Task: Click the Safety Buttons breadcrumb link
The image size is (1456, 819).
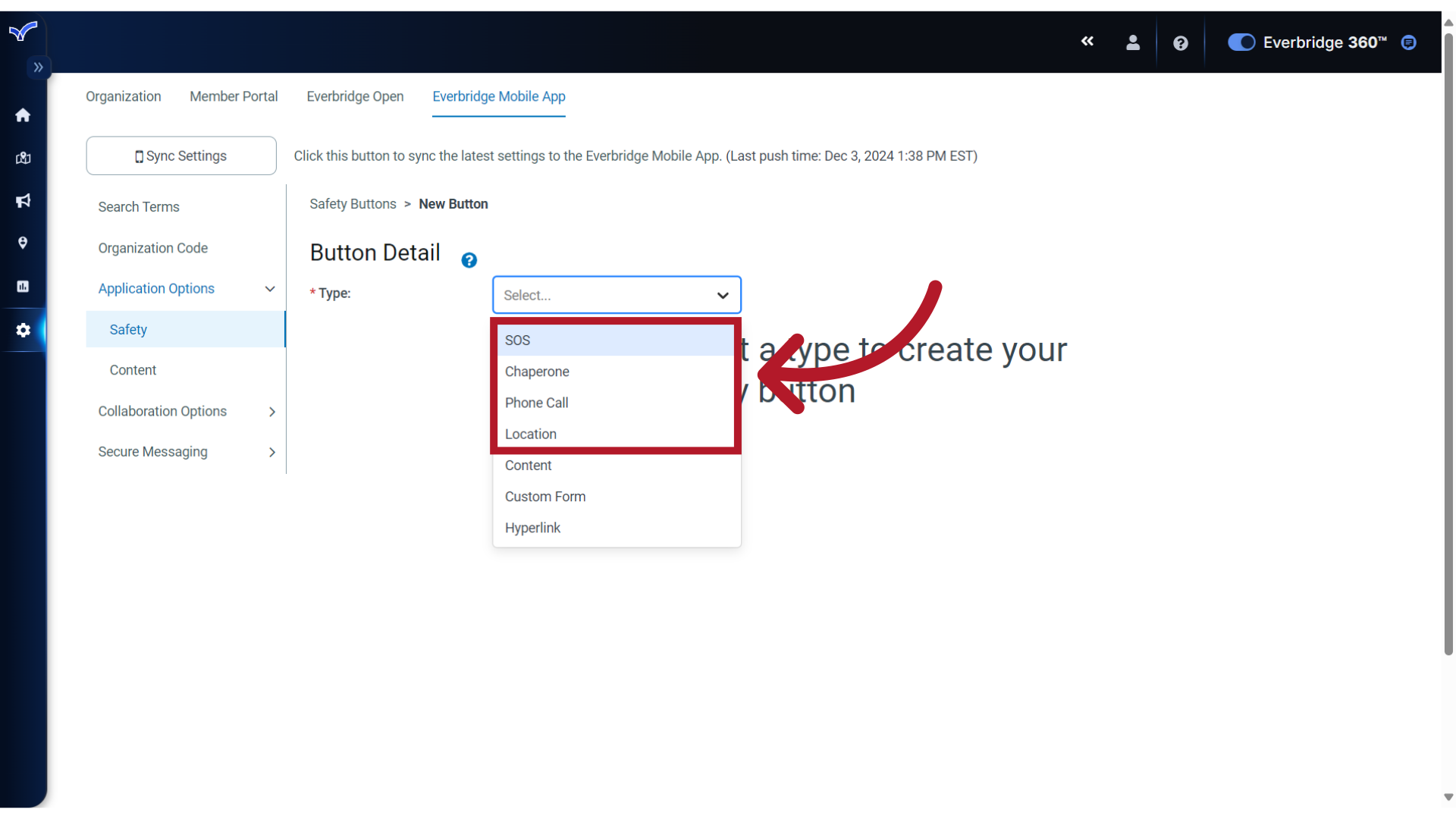Action: point(352,204)
